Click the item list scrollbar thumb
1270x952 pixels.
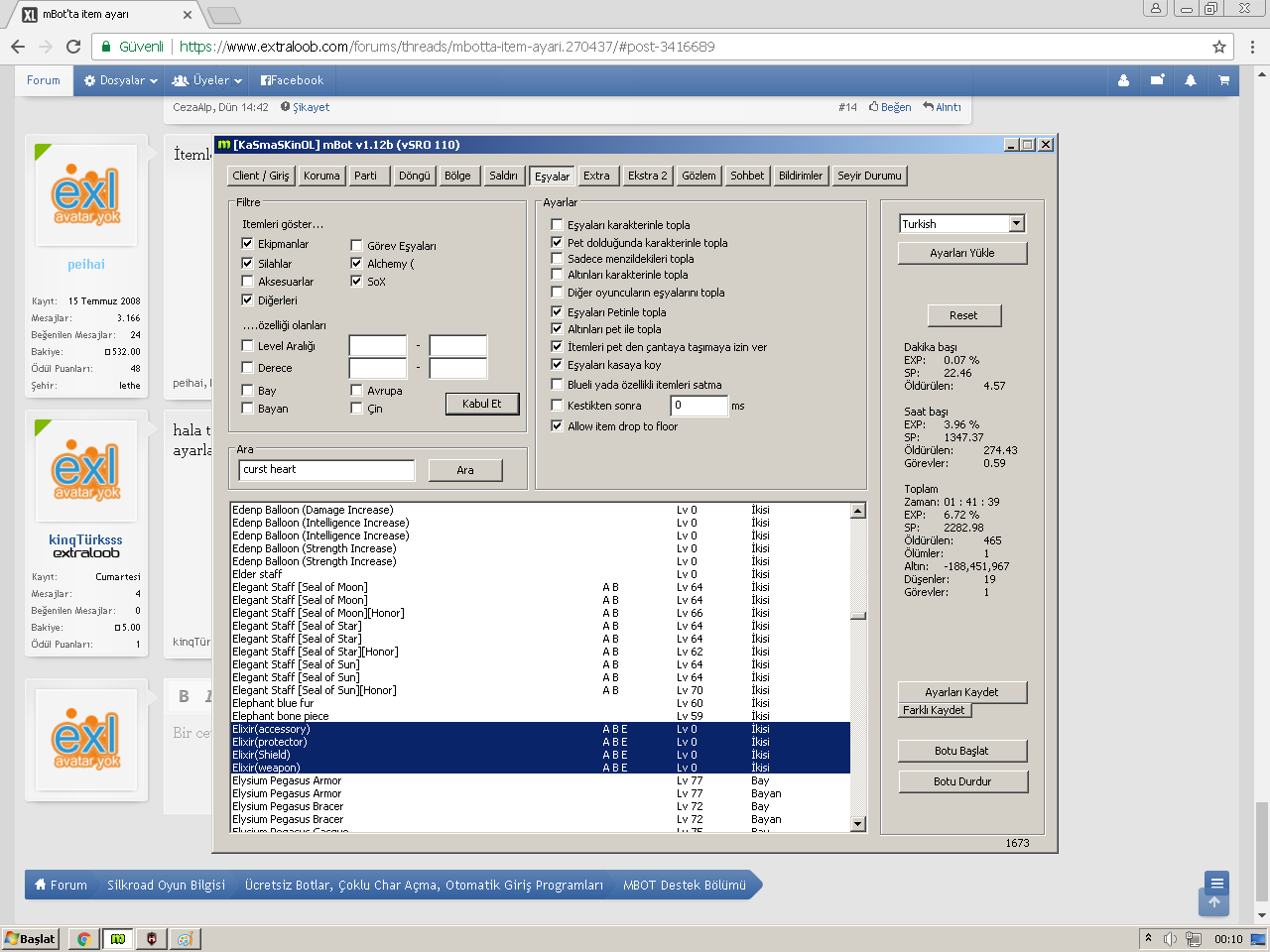pos(858,616)
